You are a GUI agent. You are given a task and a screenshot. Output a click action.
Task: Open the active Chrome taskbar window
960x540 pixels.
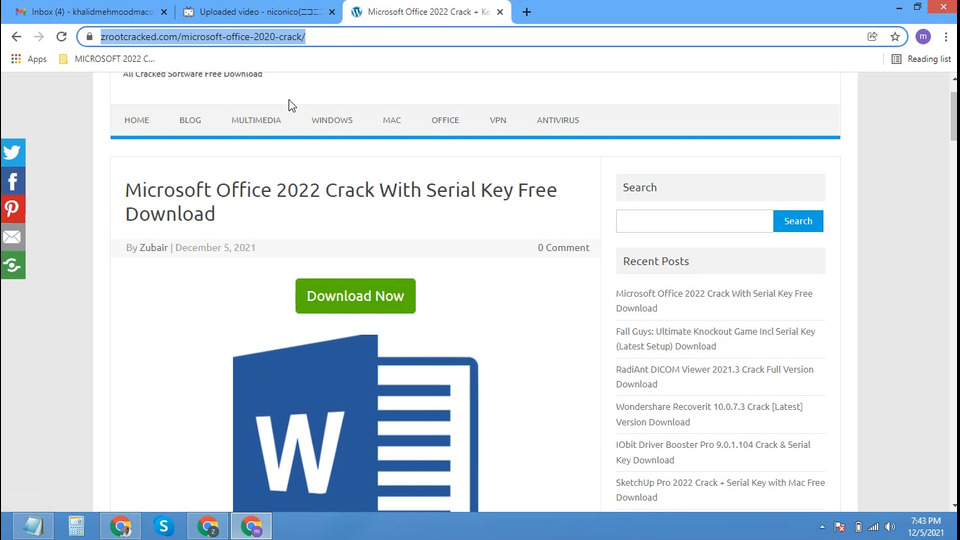(x=252, y=526)
